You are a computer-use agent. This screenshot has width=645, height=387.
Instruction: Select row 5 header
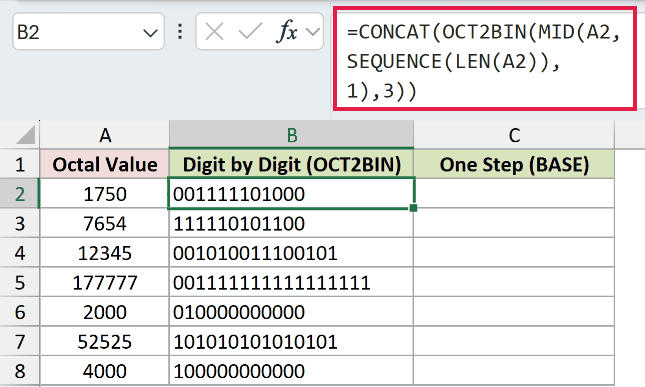click(20, 283)
